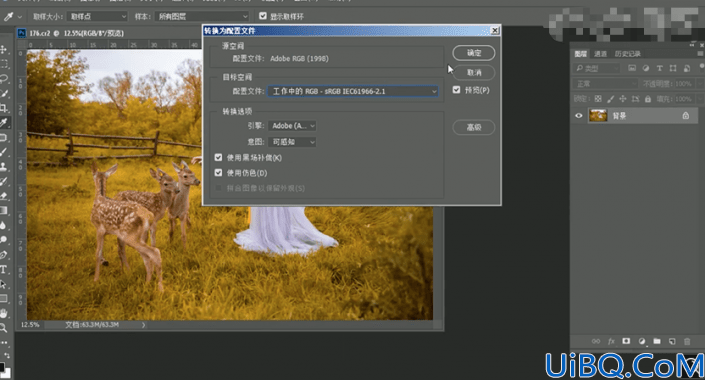705x380 pixels.
Task: Filter layers by smart objects icon
Action: click(687, 68)
